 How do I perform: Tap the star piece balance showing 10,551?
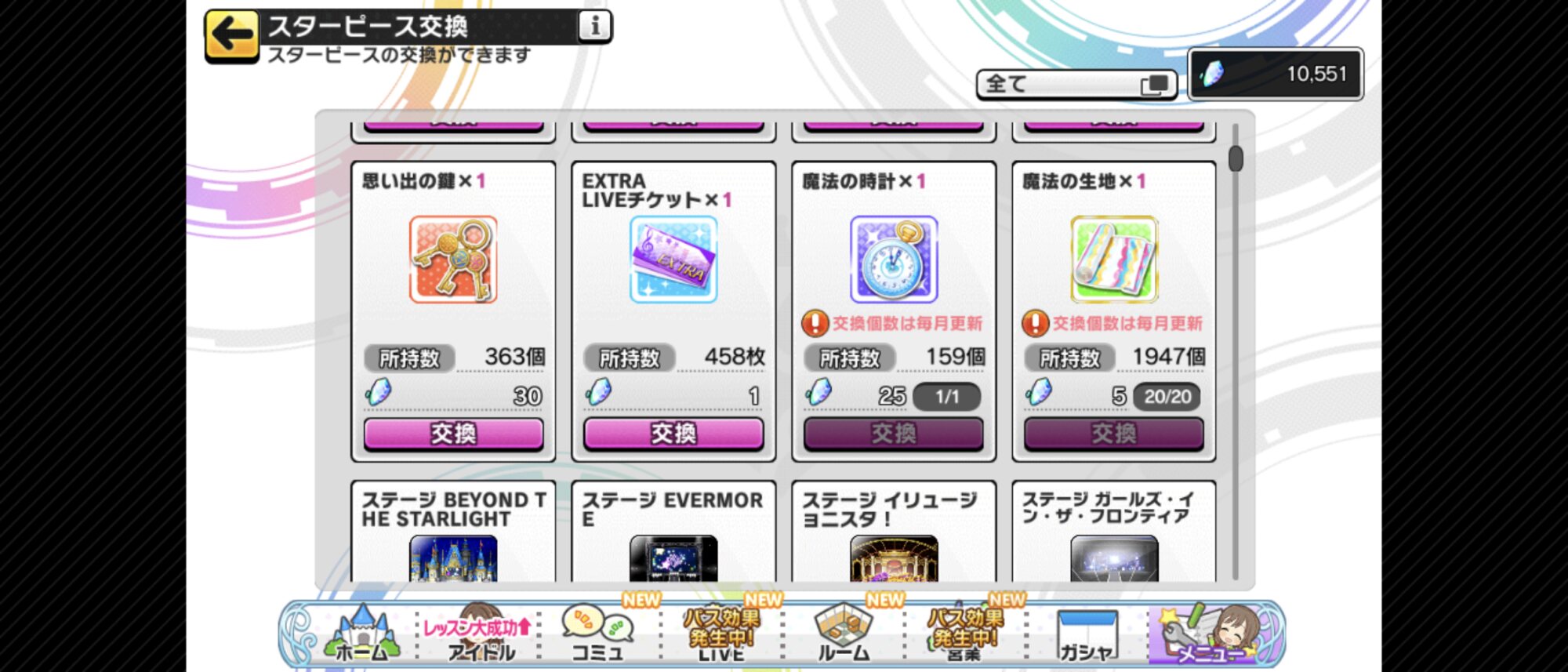coord(1276,74)
